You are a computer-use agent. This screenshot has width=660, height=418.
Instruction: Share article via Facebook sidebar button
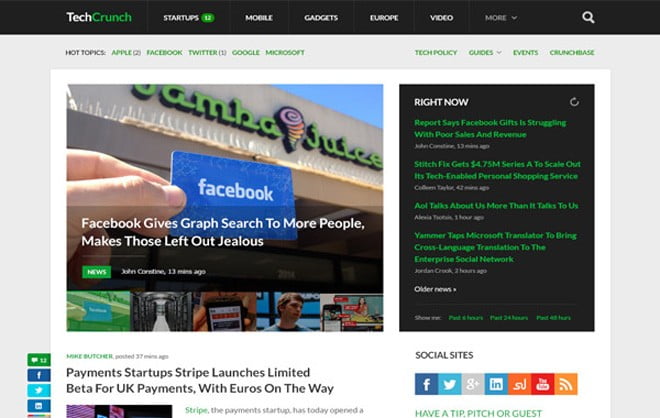tap(39, 375)
